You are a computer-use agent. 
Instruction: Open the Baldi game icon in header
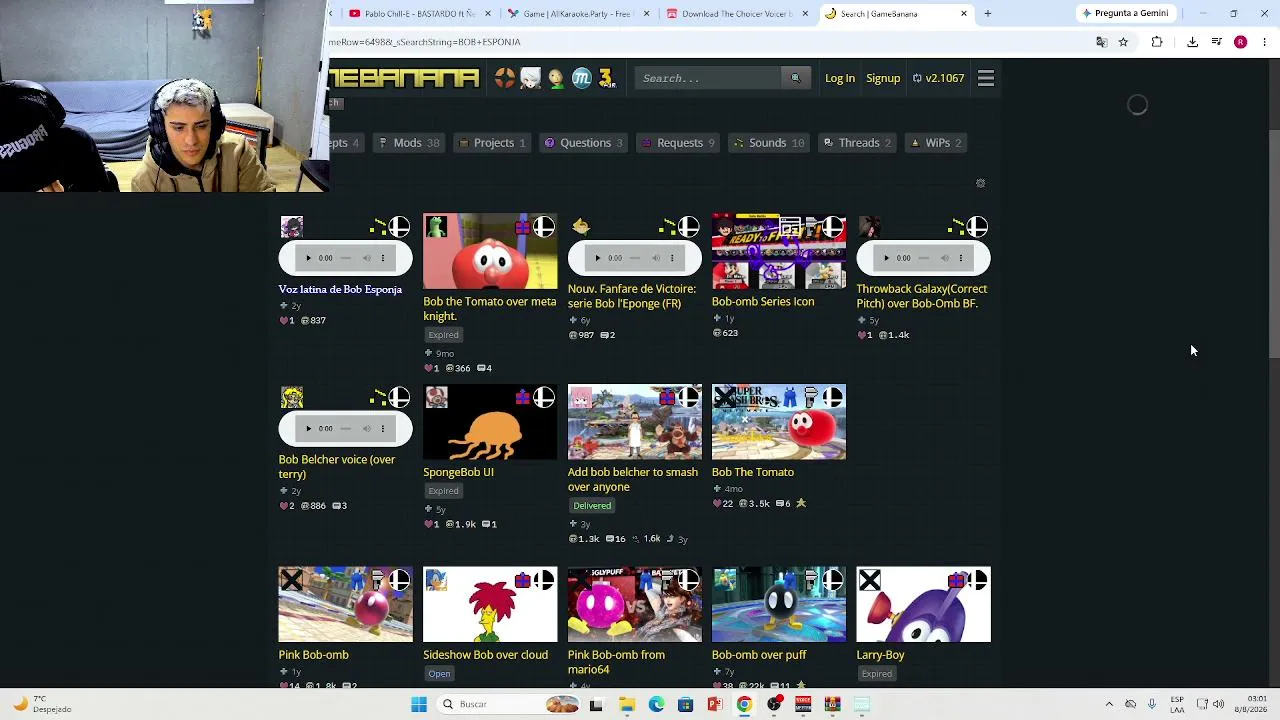556,78
